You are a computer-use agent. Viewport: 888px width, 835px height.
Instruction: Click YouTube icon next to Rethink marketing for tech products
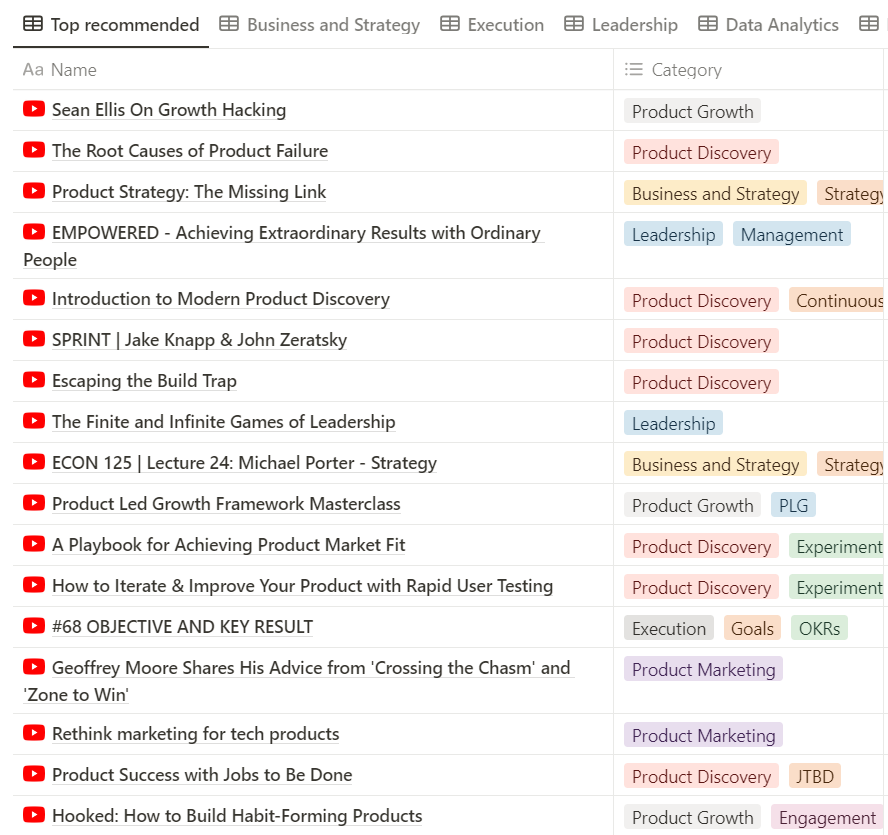34,732
